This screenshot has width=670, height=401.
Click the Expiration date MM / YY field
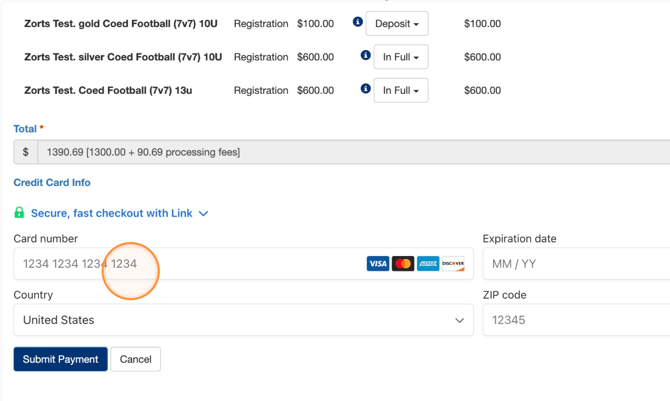[x=575, y=264]
